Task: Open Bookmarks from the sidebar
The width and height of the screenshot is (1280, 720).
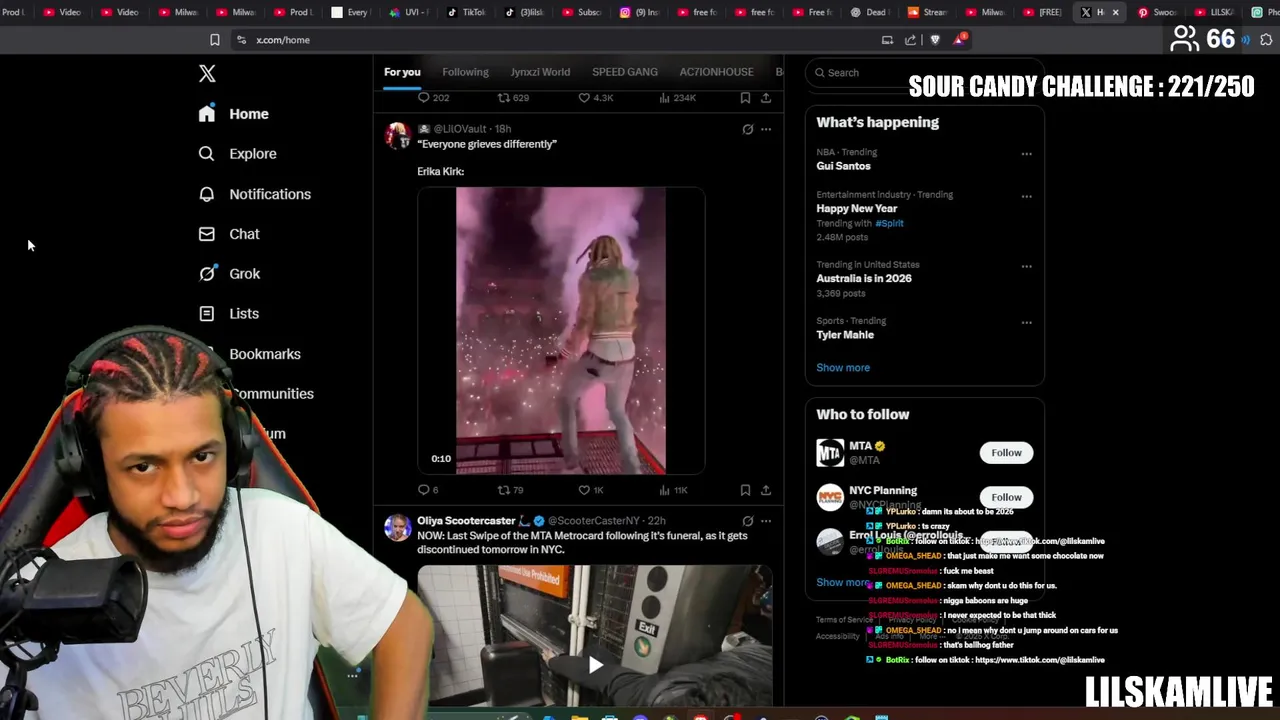Action: click(x=265, y=354)
